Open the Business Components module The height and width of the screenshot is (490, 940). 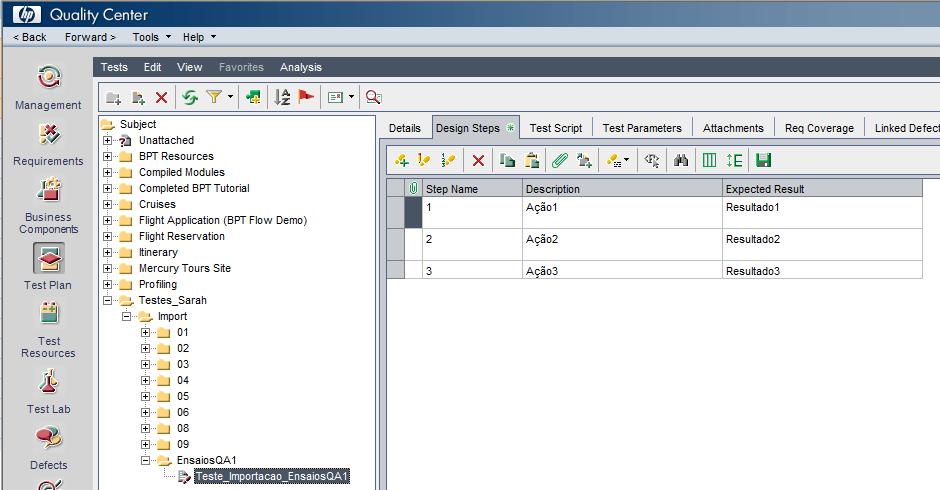[x=48, y=205]
